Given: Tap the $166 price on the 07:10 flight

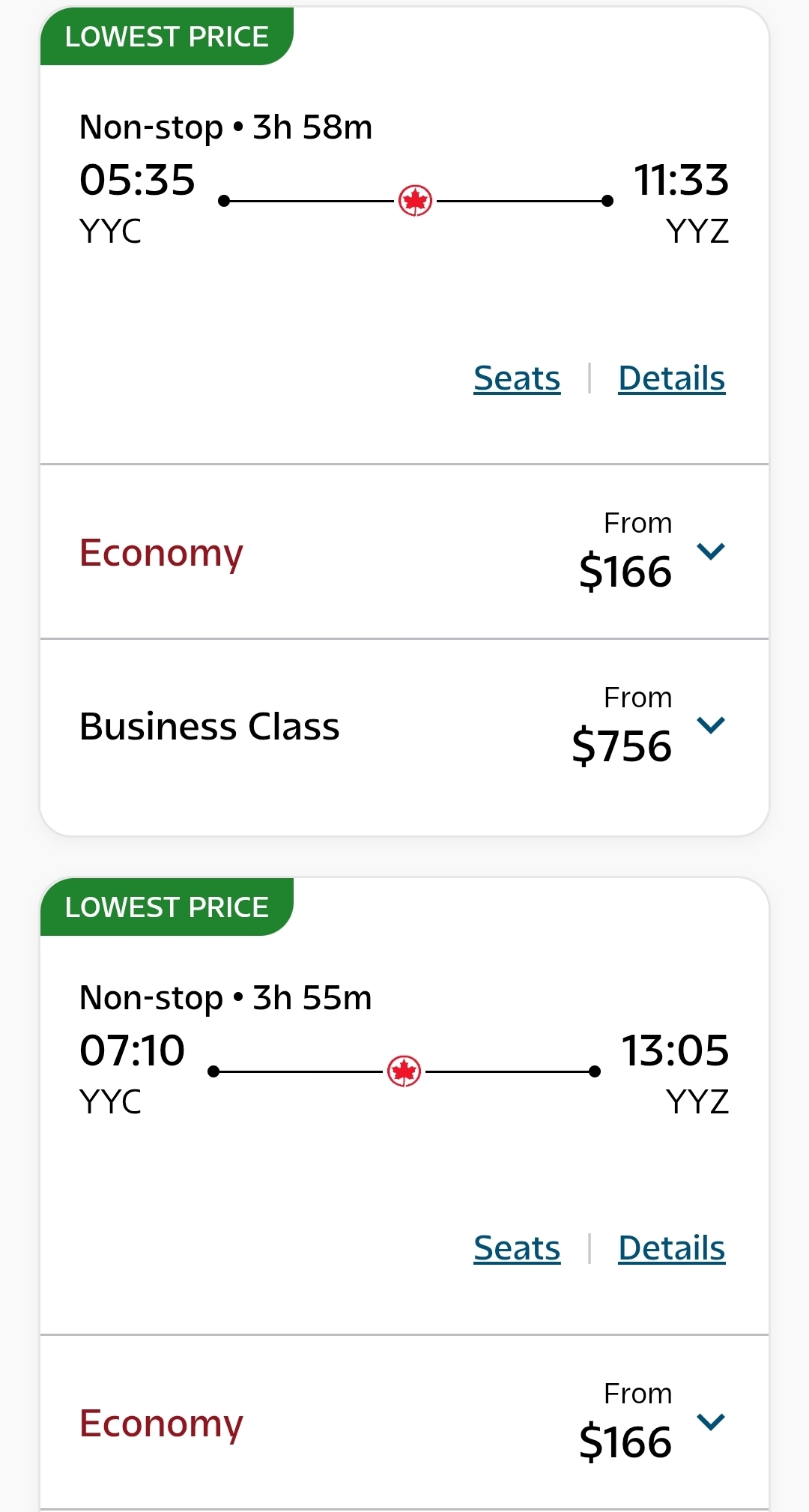Looking at the screenshot, I should [x=625, y=1442].
